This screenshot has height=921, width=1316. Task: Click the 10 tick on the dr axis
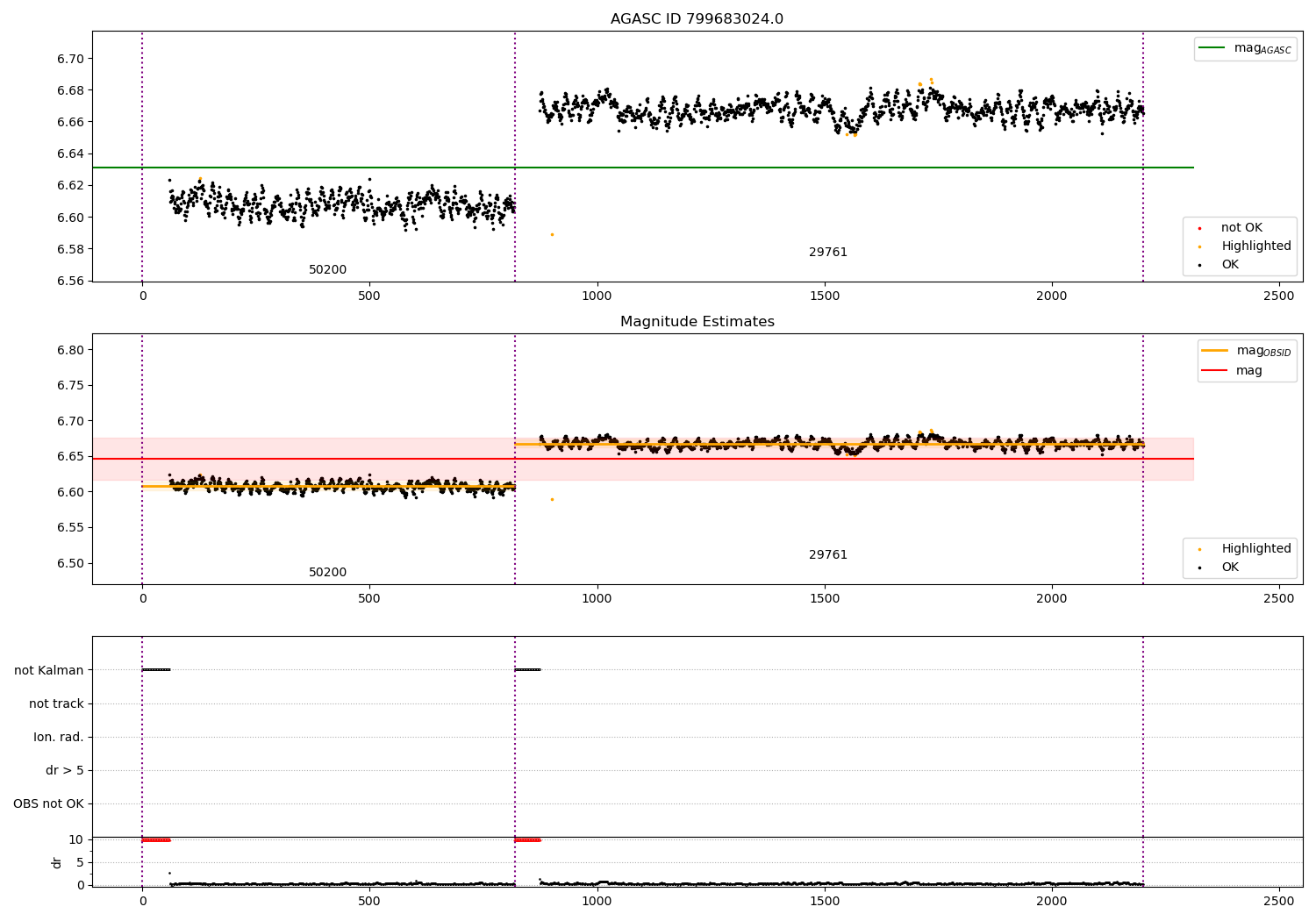pos(76,839)
